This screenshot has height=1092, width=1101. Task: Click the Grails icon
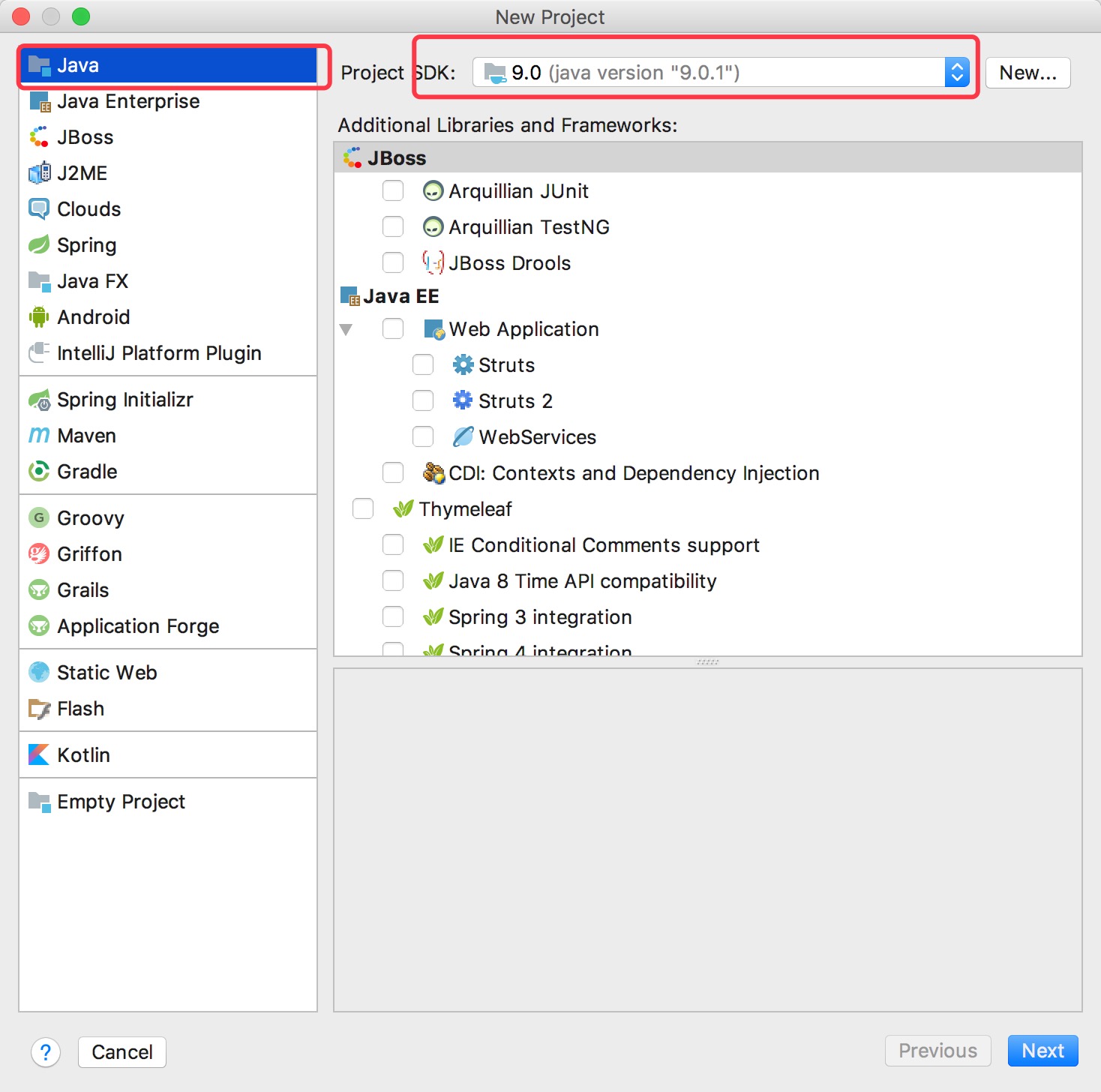click(39, 590)
